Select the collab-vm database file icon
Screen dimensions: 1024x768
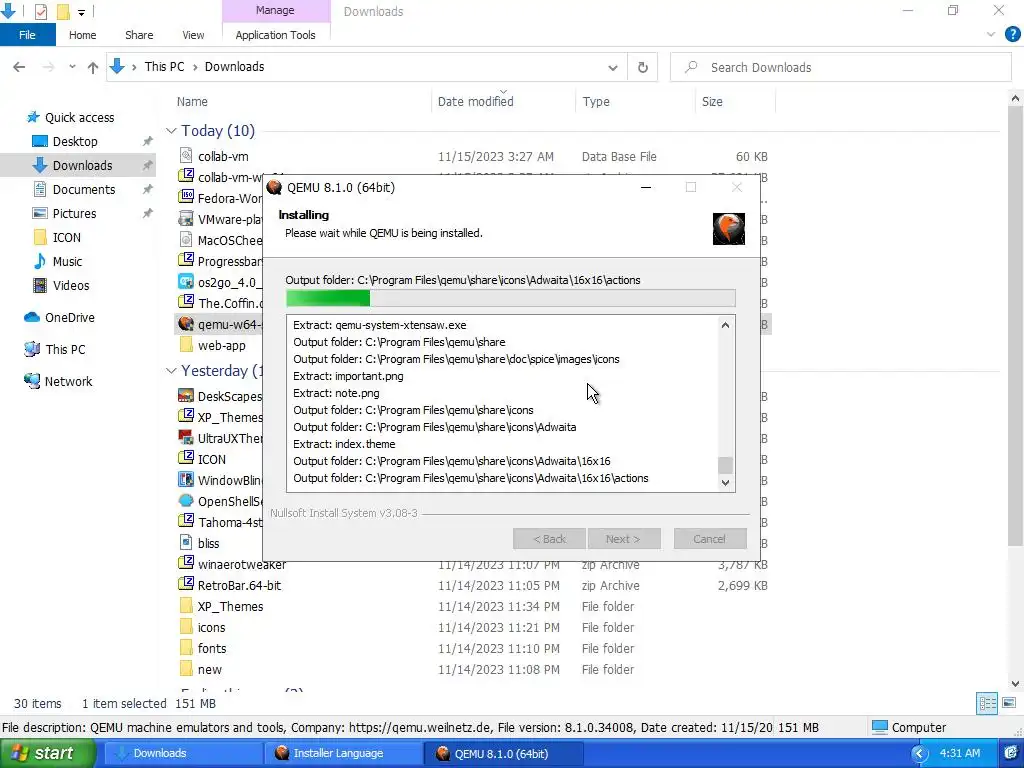186,155
